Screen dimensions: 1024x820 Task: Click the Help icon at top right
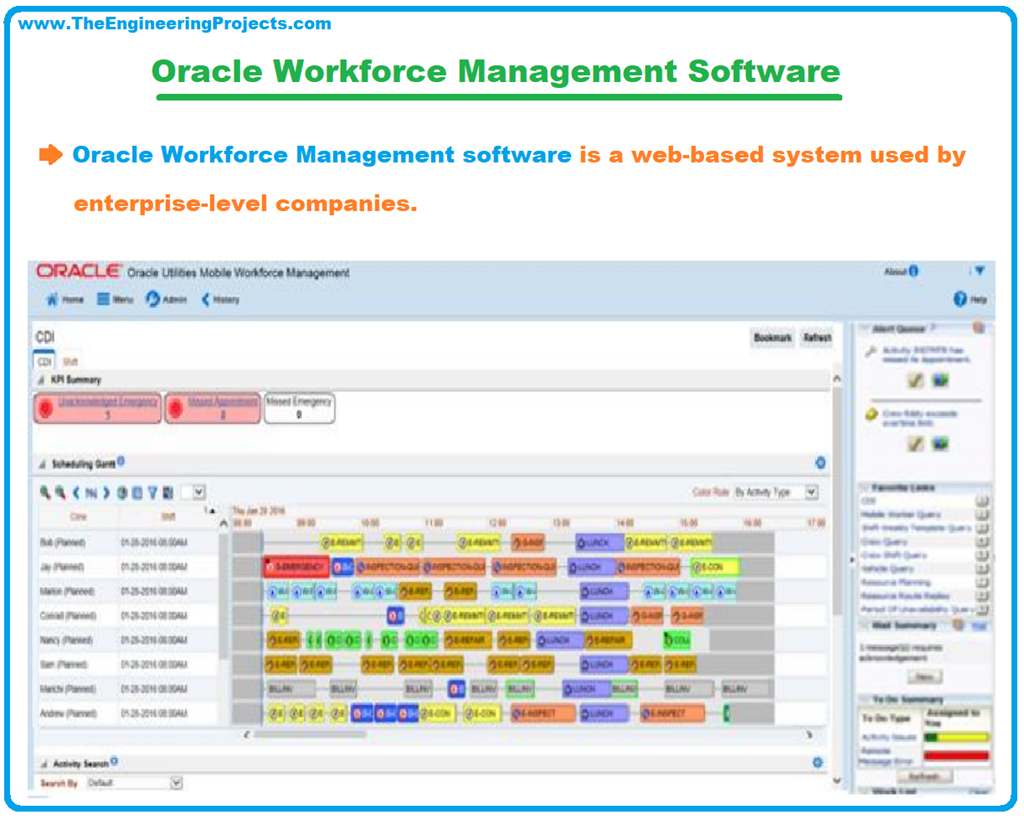958,297
